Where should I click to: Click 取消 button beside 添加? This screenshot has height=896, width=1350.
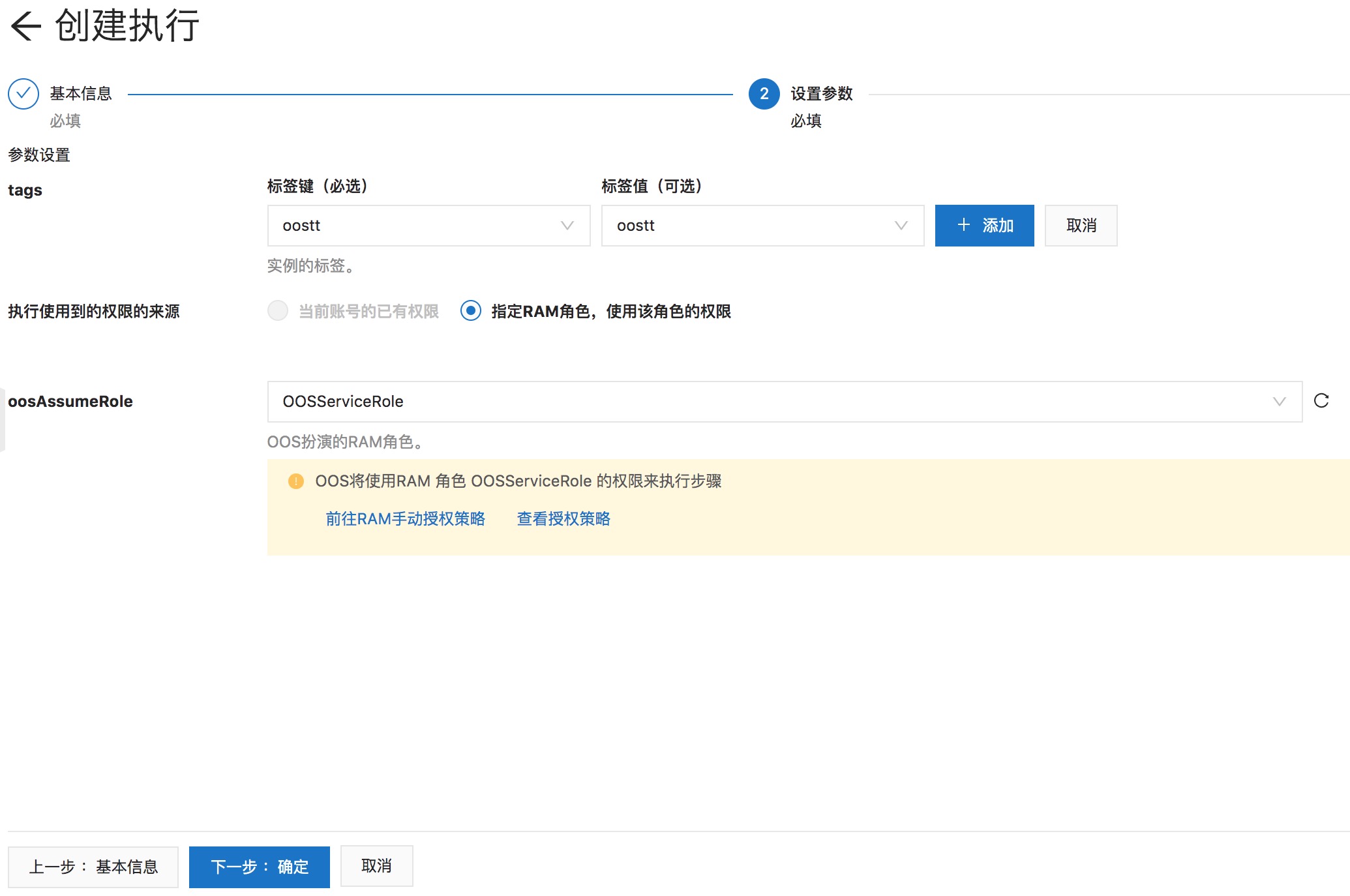coord(1081,226)
